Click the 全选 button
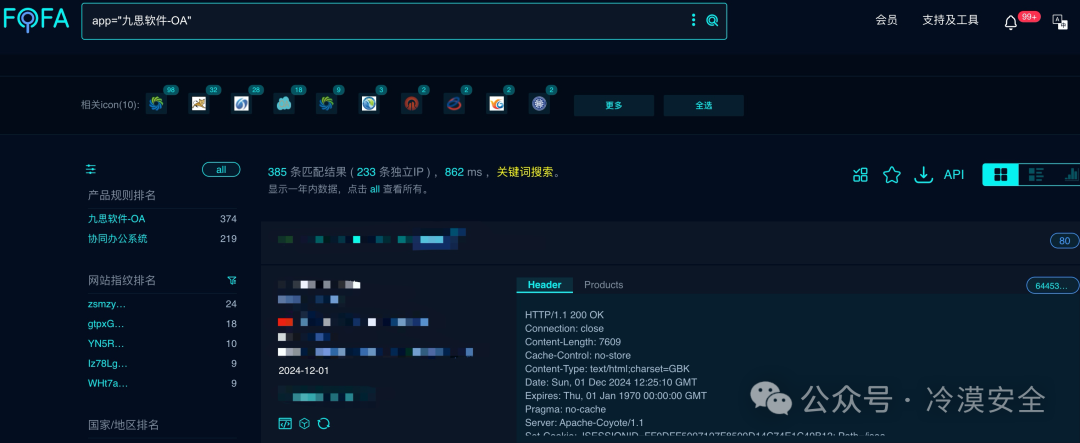1080x443 pixels. pyautogui.click(x=703, y=105)
